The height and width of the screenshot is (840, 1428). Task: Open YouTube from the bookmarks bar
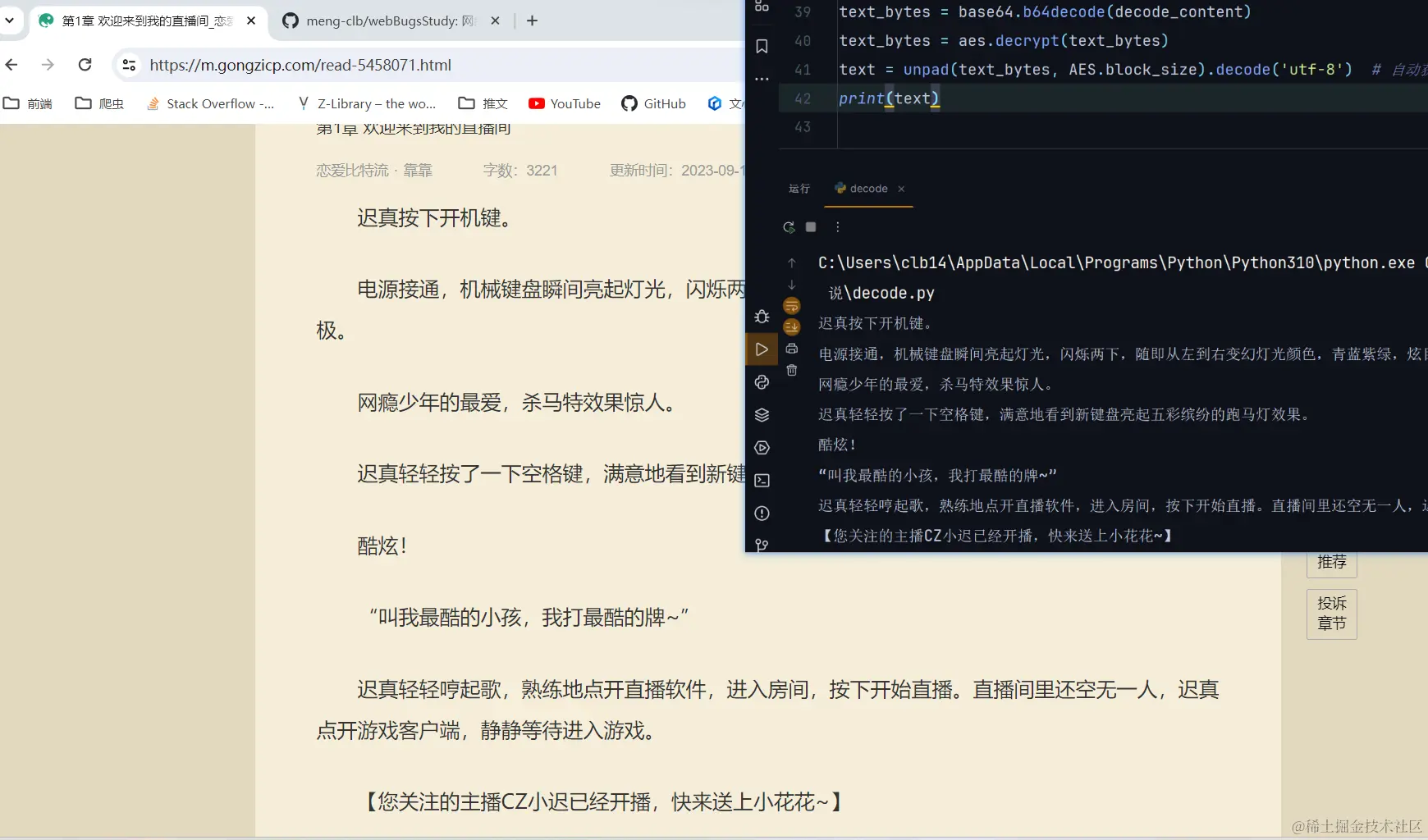click(565, 103)
